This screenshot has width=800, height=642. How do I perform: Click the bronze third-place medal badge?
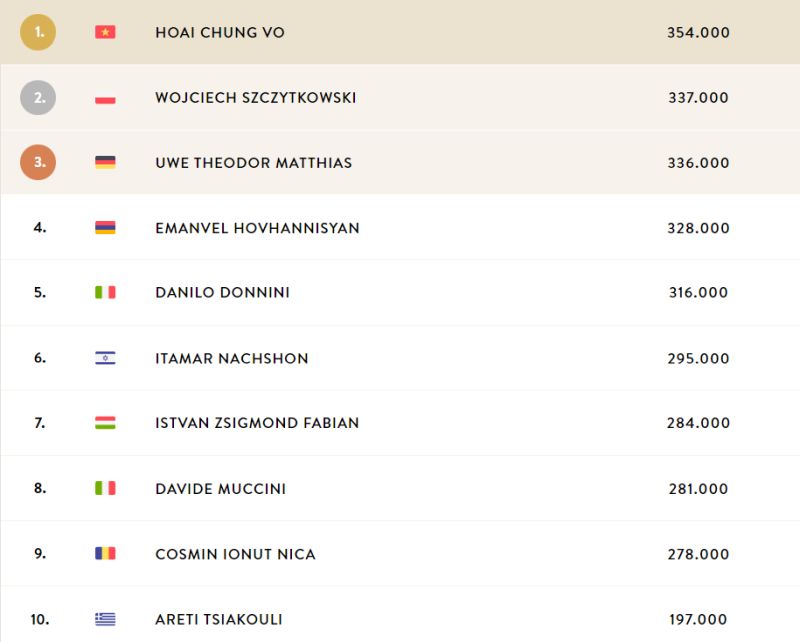click(38, 162)
